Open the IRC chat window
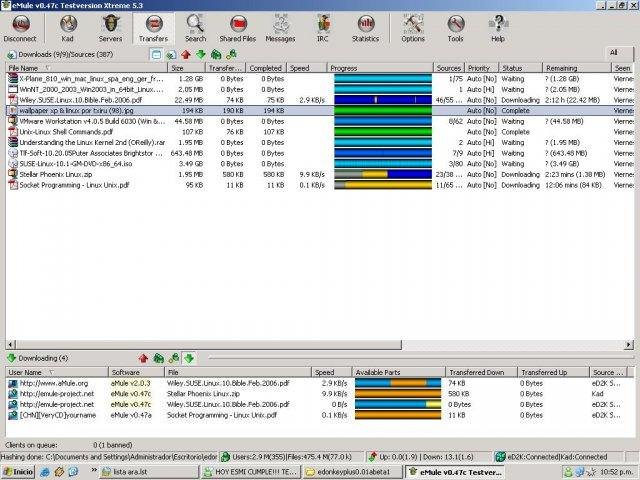This screenshot has width=640, height=480. click(x=323, y=28)
